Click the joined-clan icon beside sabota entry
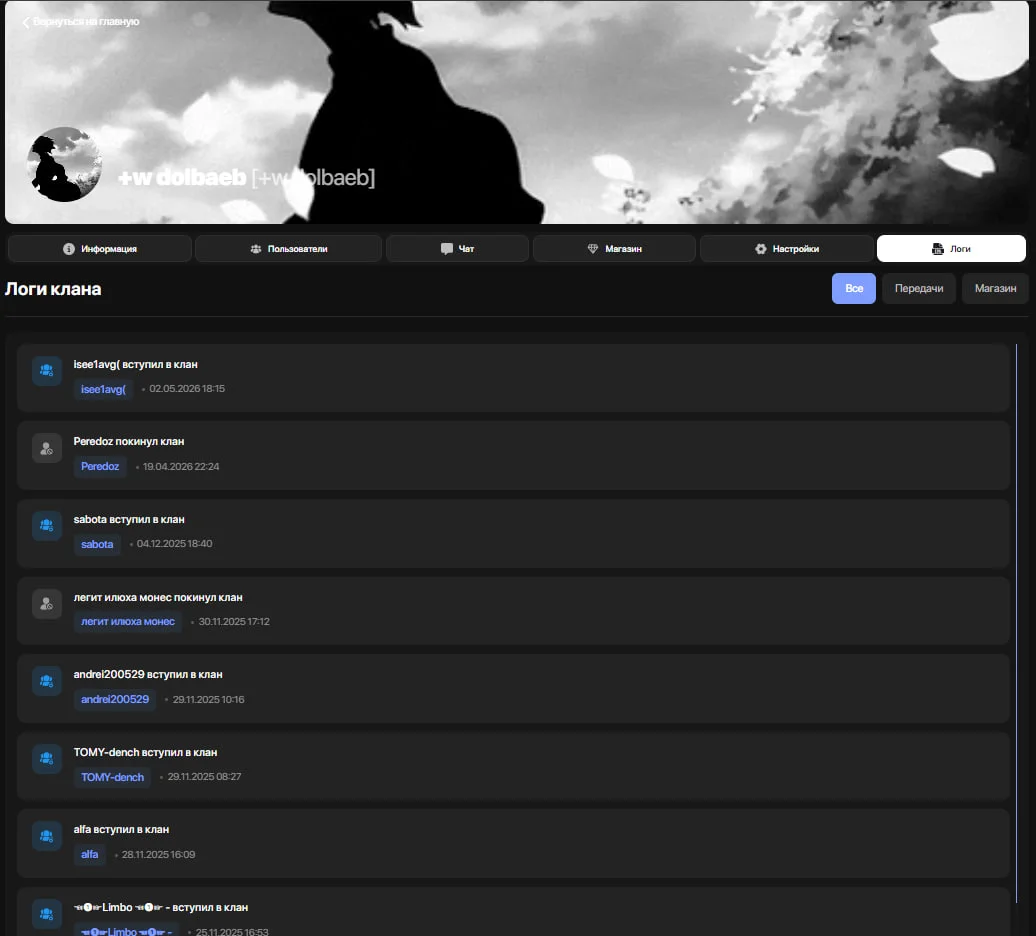Screen dimensions: 1036x936 coord(47,526)
